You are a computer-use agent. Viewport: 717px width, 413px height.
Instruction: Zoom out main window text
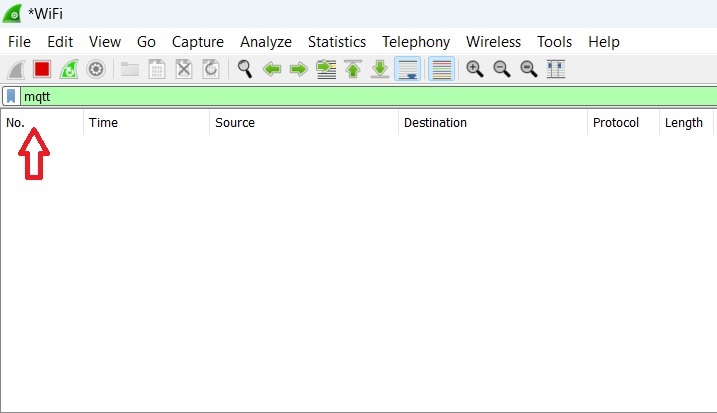click(502, 70)
